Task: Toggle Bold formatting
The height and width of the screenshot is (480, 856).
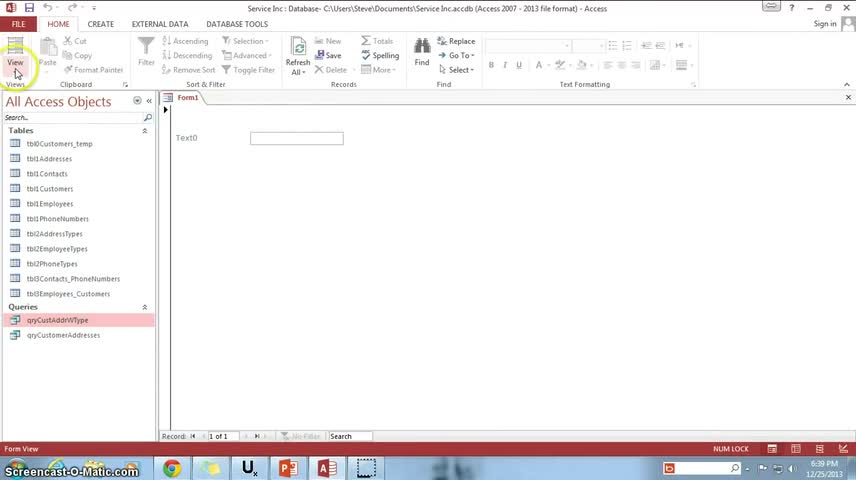Action: (491, 65)
